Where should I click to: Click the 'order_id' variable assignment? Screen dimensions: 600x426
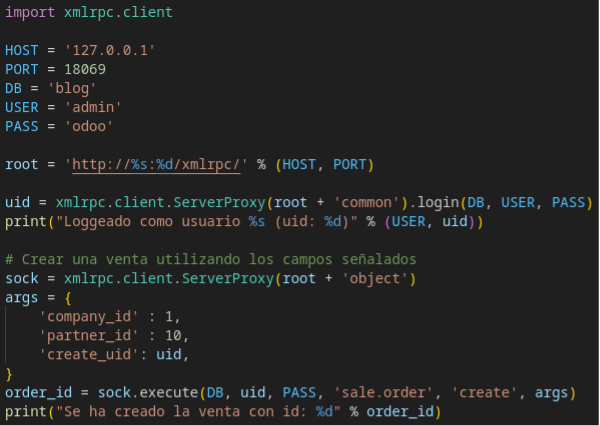38,393
